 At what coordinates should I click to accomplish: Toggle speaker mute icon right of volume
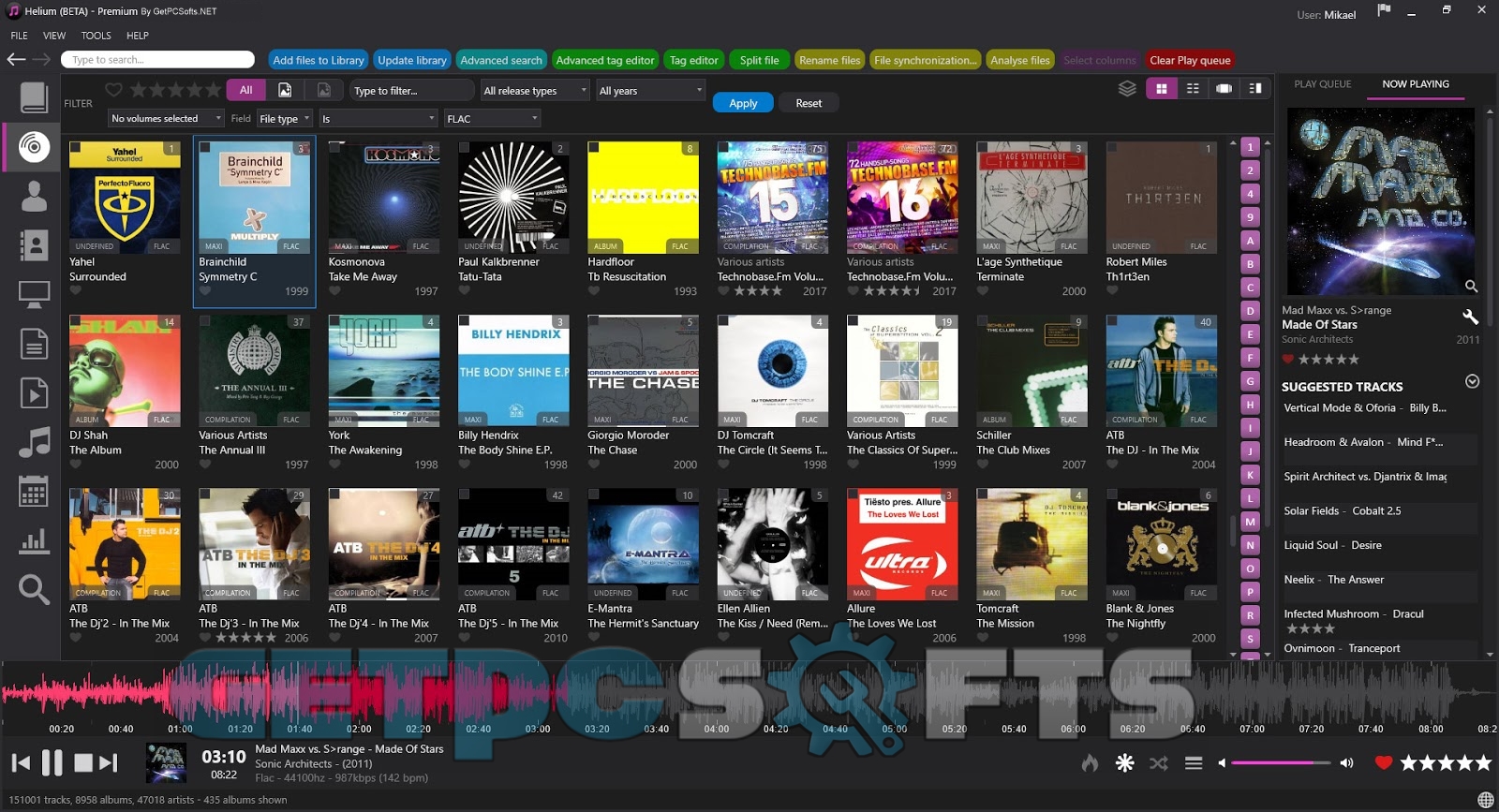1346,763
